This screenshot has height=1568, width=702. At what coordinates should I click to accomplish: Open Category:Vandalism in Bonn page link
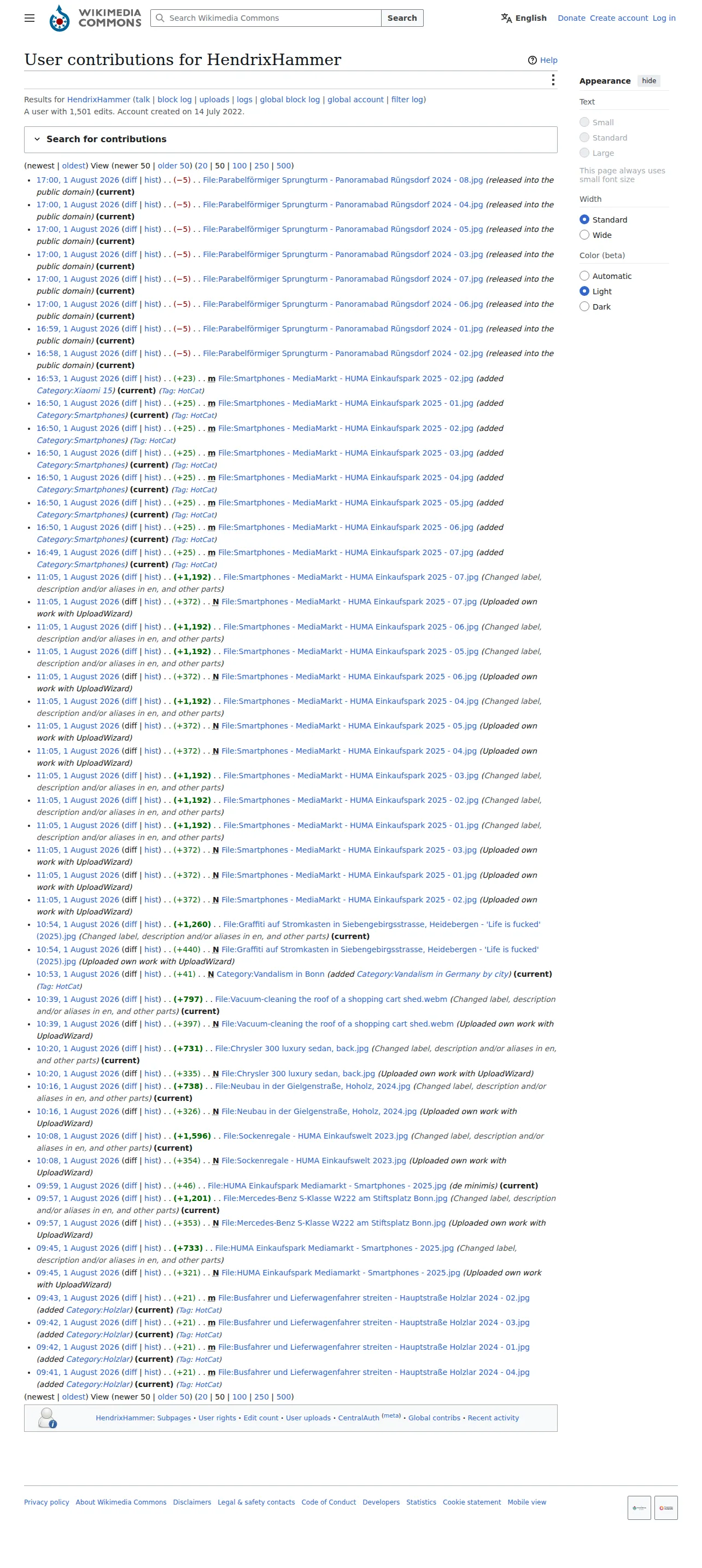tap(270, 975)
